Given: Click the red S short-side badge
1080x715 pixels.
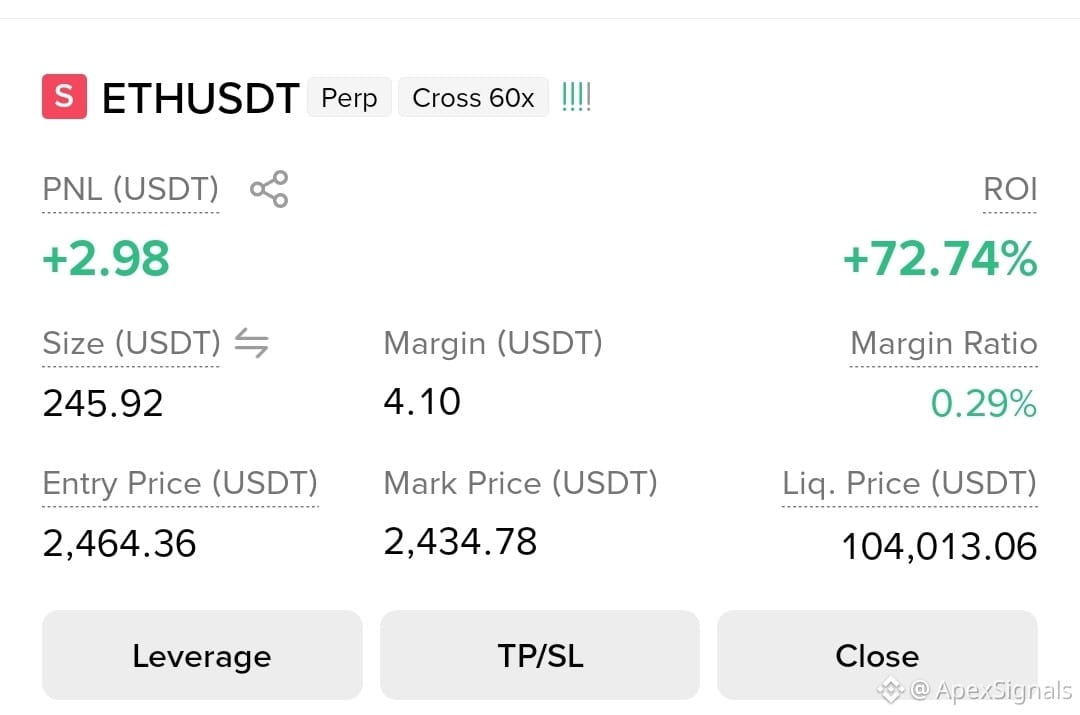Looking at the screenshot, I should tap(64, 96).
